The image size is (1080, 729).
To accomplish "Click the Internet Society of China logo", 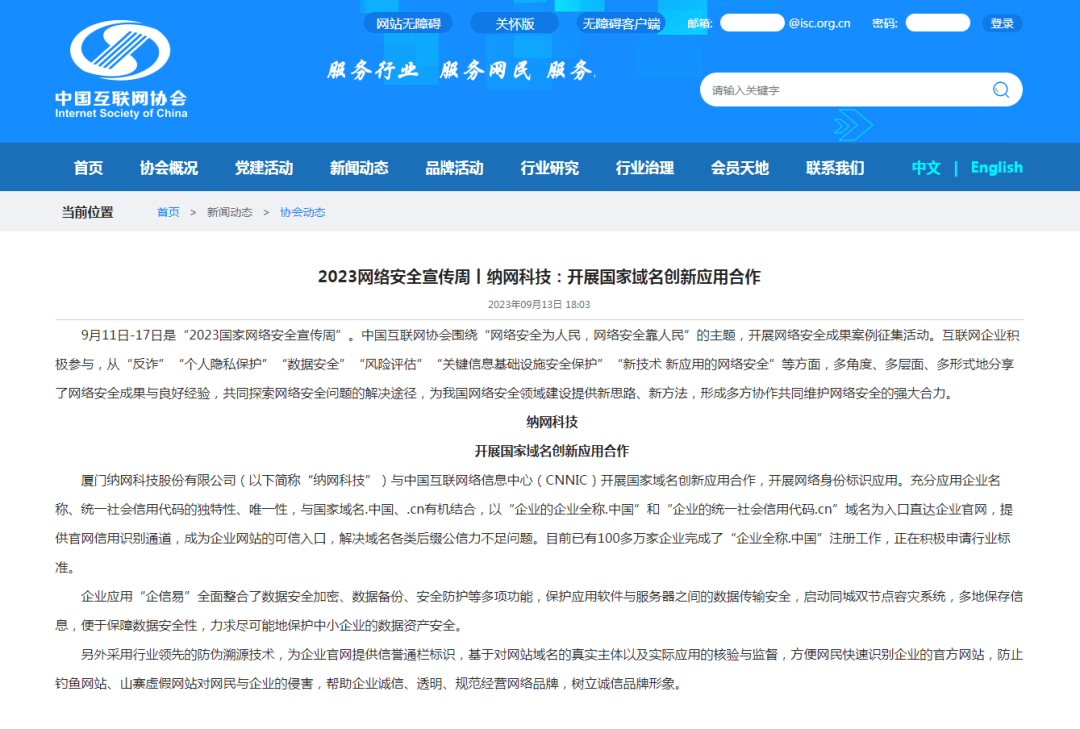I will point(121,70).
